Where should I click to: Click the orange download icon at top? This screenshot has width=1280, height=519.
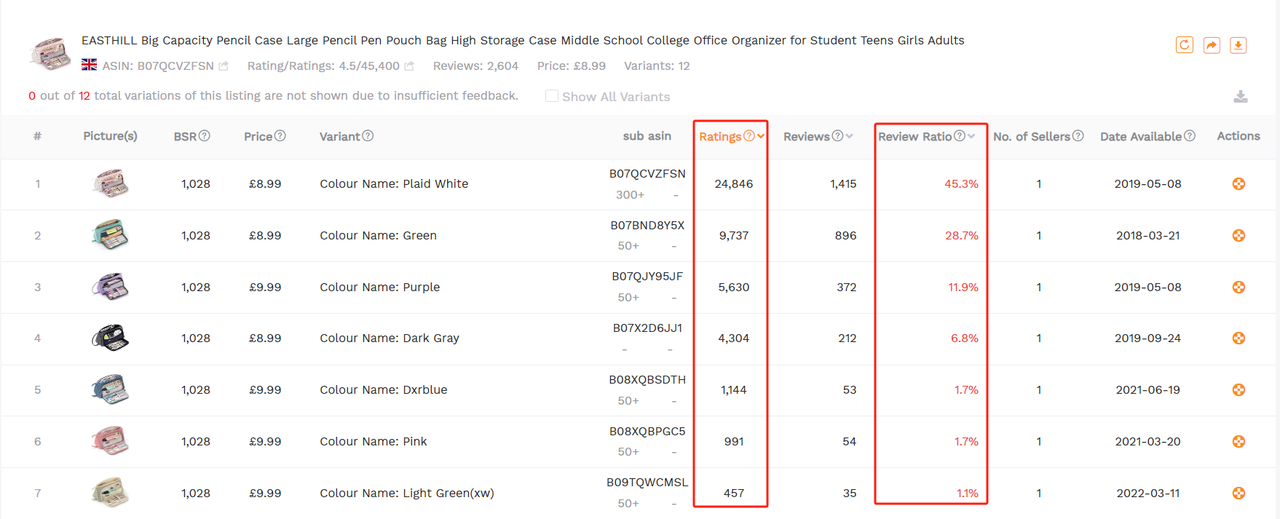[1238, 45]
